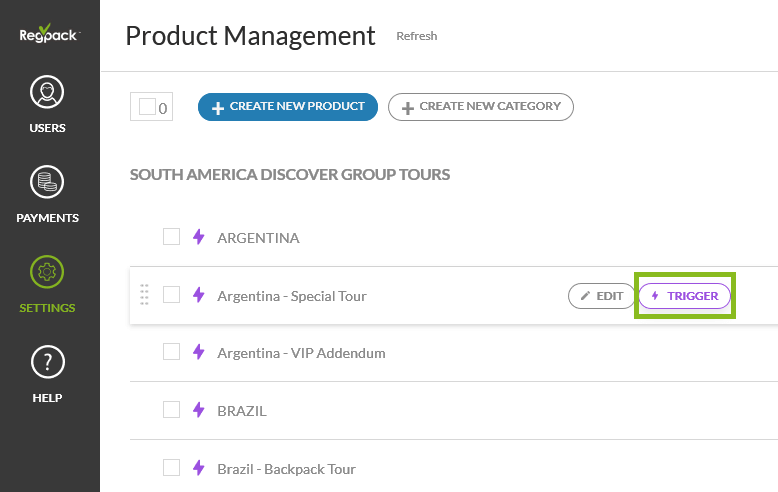
Task: Click the Regpack logo
Action: [x=49, y=33]
